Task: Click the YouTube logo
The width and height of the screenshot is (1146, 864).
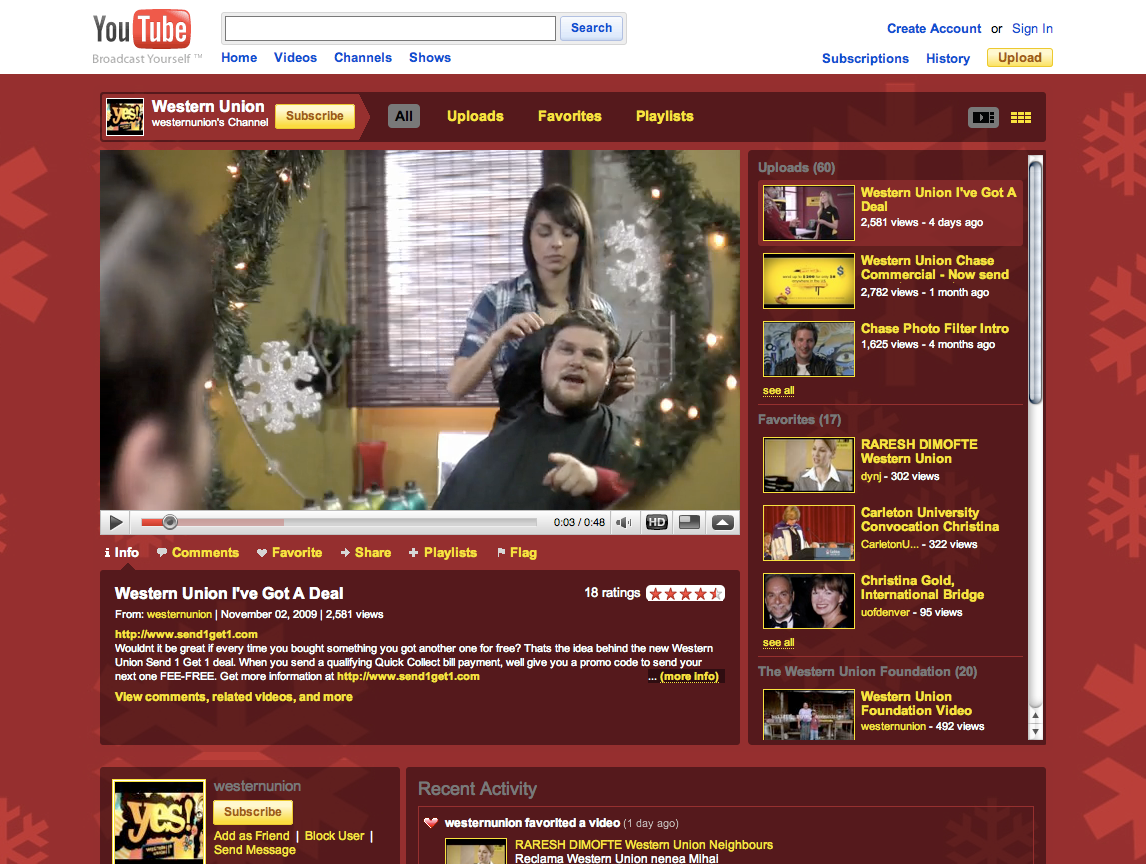Action: [142, 30]
